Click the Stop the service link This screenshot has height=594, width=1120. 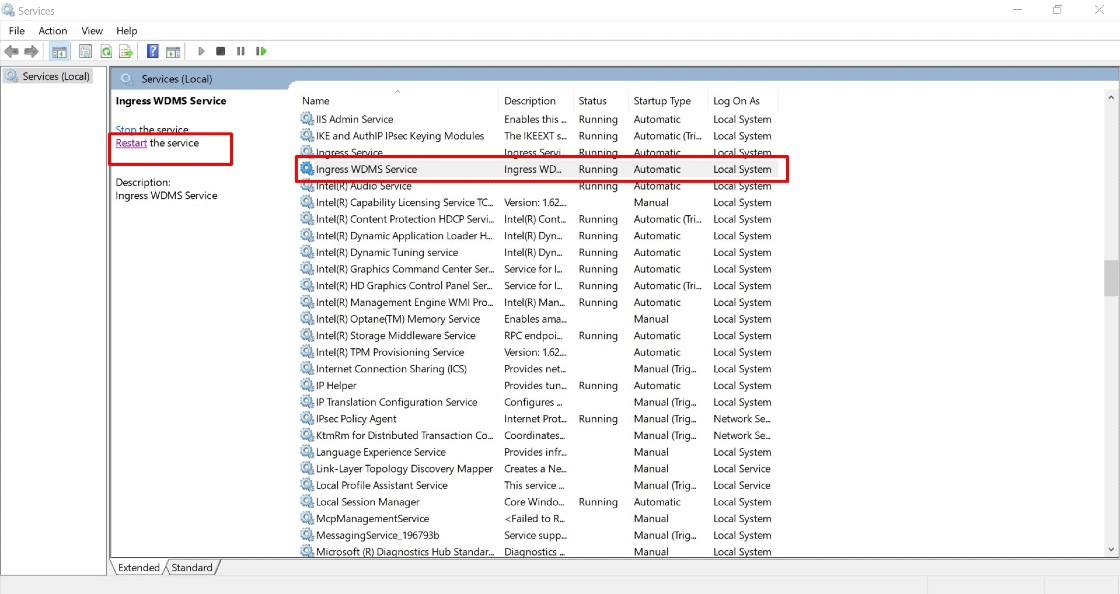point(152,130)
